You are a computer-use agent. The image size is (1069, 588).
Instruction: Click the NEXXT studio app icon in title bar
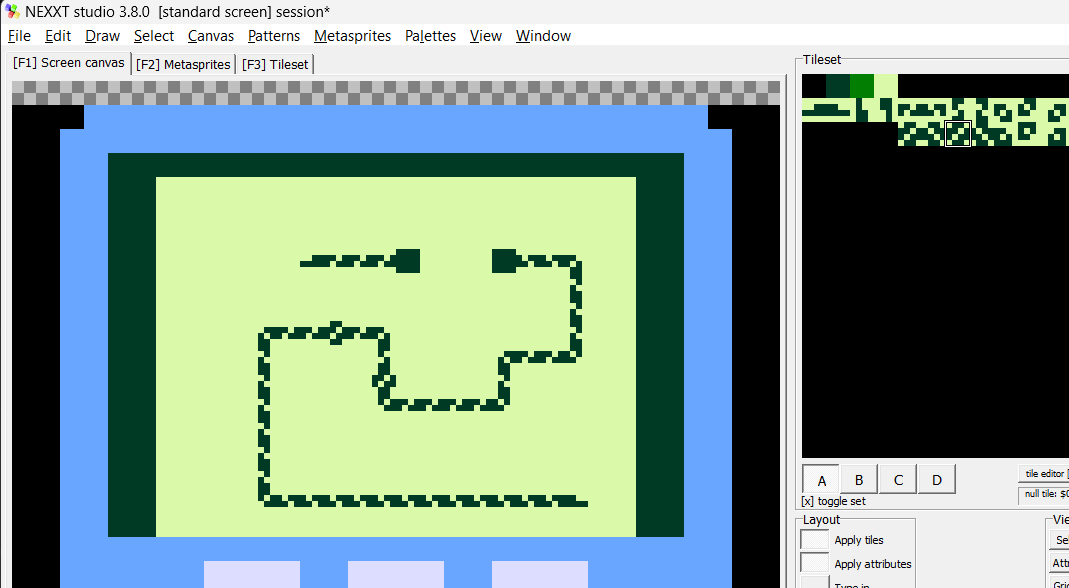tap(12, 12)
